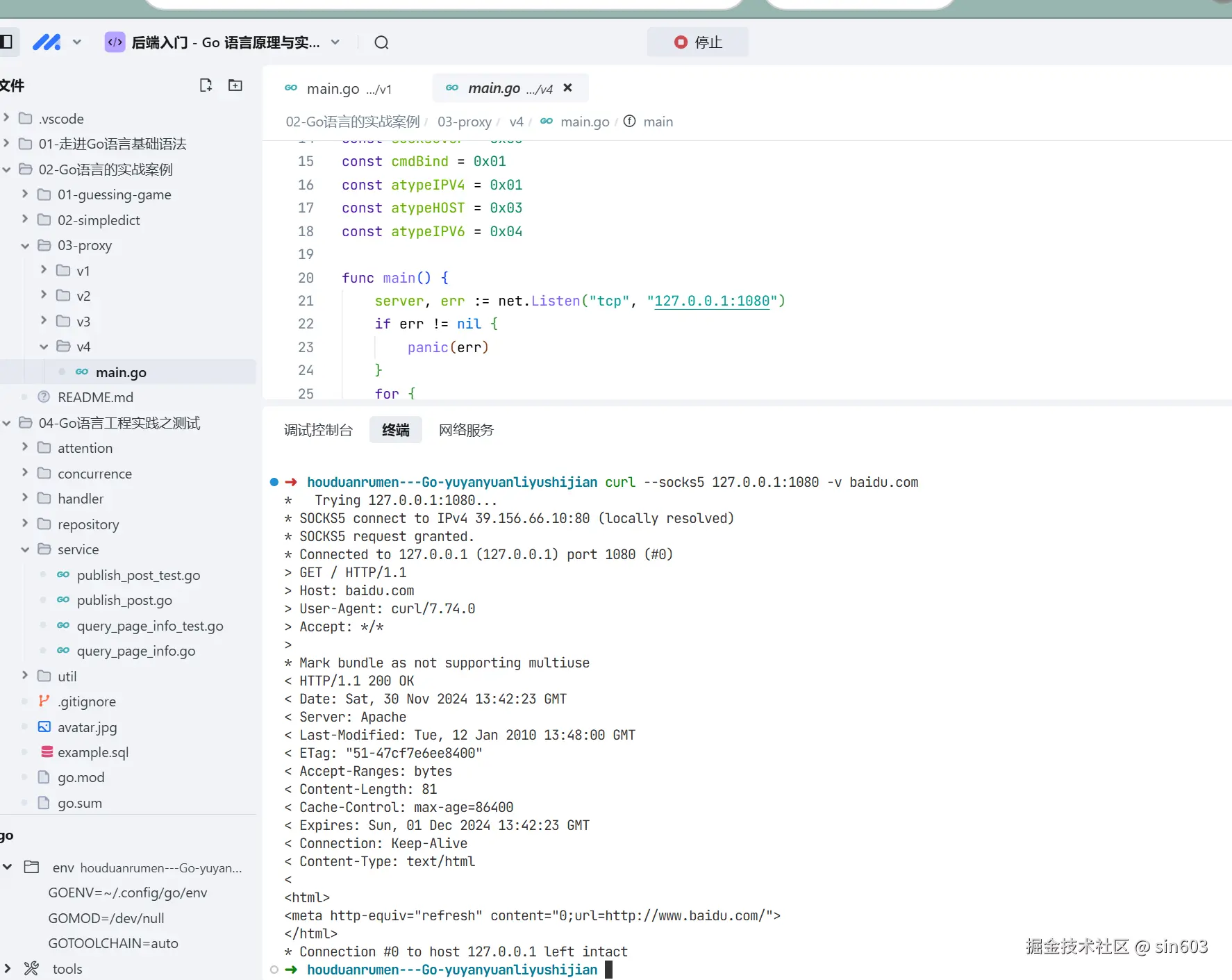Open the 调试控制台 tab
This screenshot has width=1232, height=980.
tap(318, 430)
